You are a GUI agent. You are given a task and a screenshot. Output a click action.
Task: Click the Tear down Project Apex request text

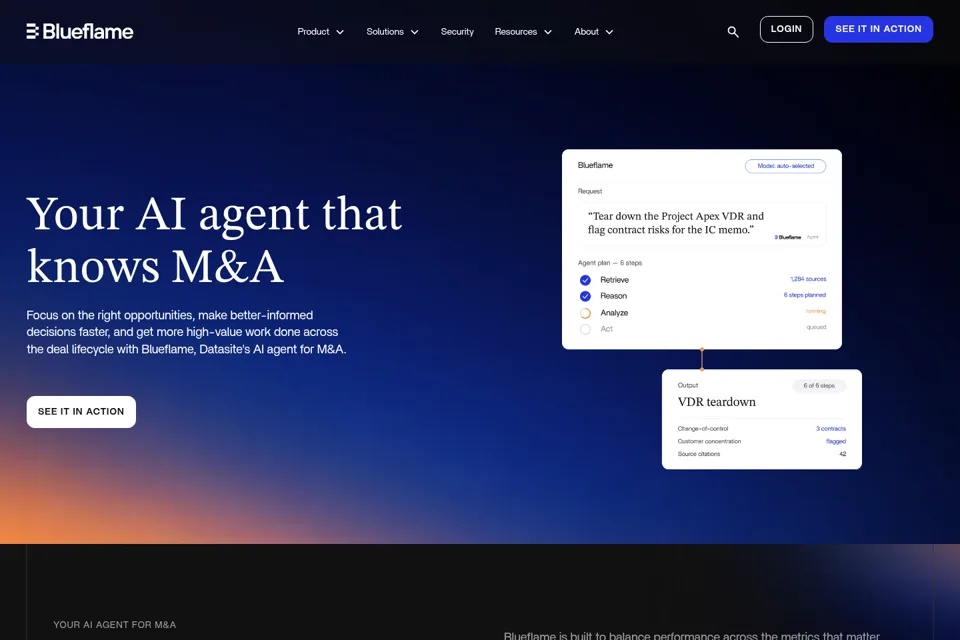(676, 223)
